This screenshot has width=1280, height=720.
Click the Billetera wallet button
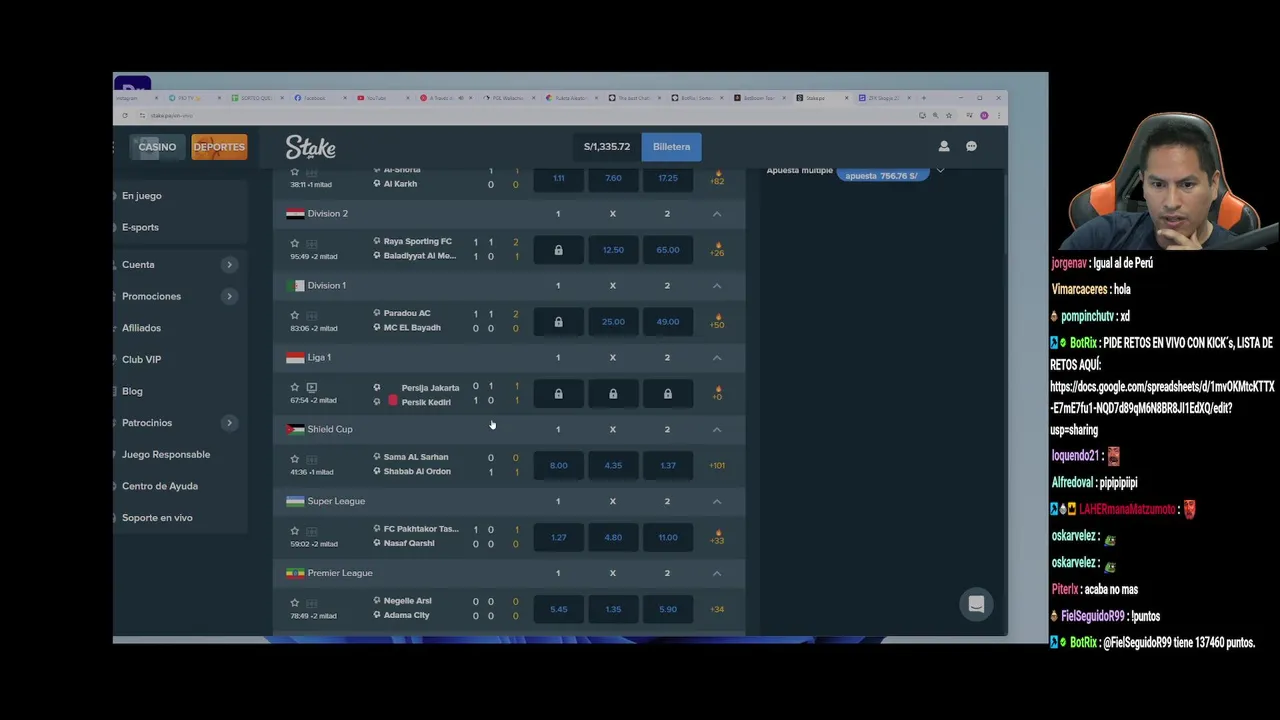pyautogui.click(x=671, y=147)
